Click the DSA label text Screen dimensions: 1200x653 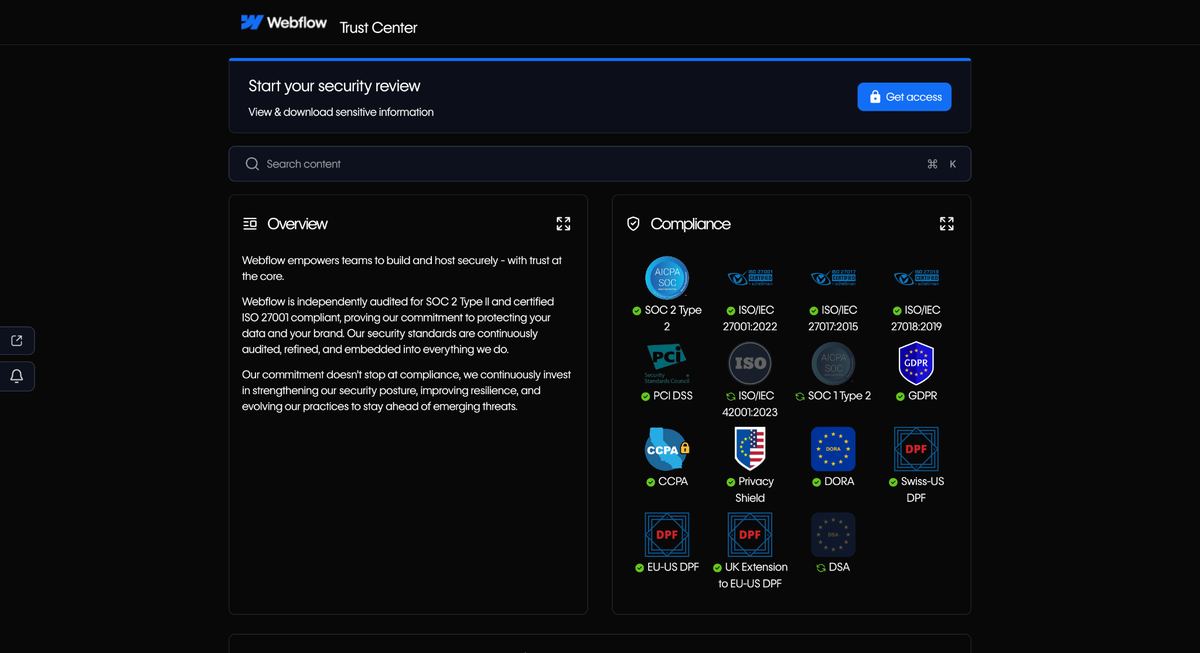click(x=839, y=567)
